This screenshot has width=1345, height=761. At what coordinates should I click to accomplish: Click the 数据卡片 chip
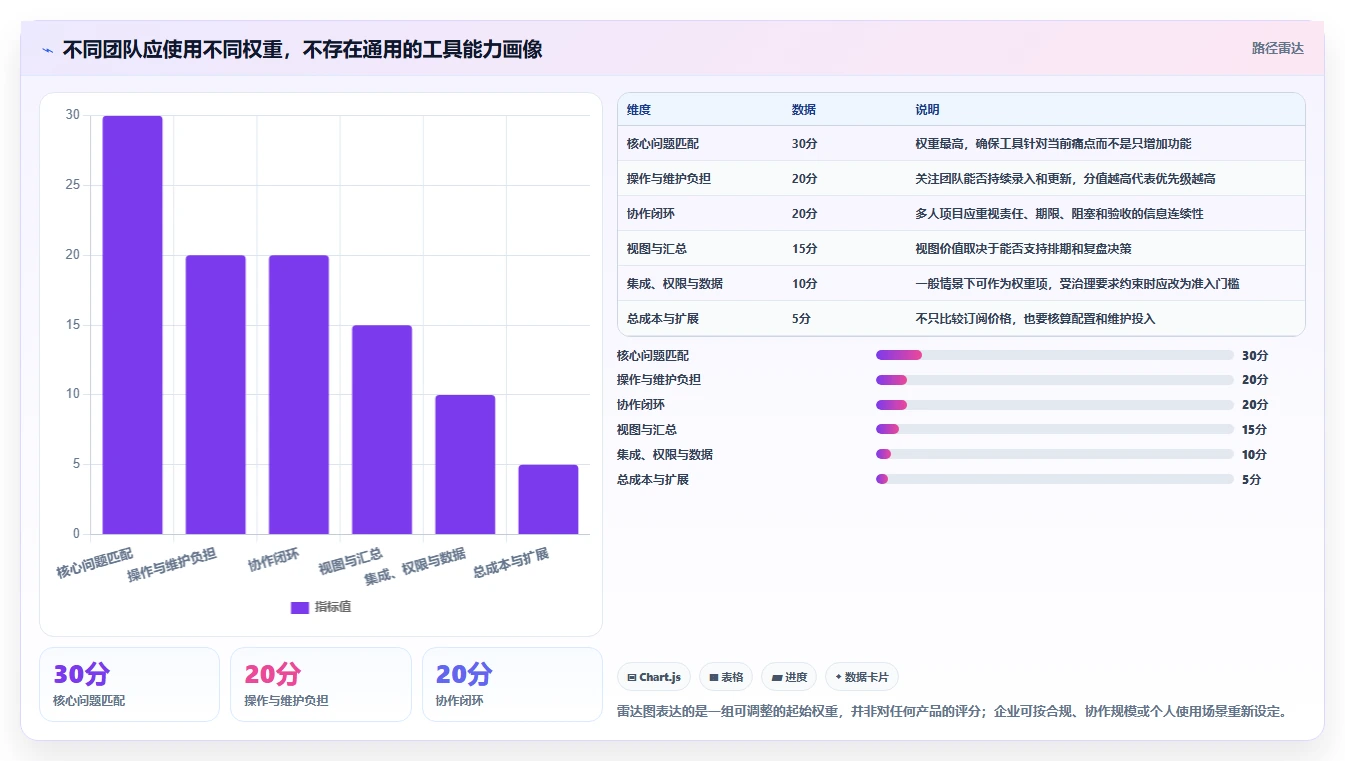861,677
